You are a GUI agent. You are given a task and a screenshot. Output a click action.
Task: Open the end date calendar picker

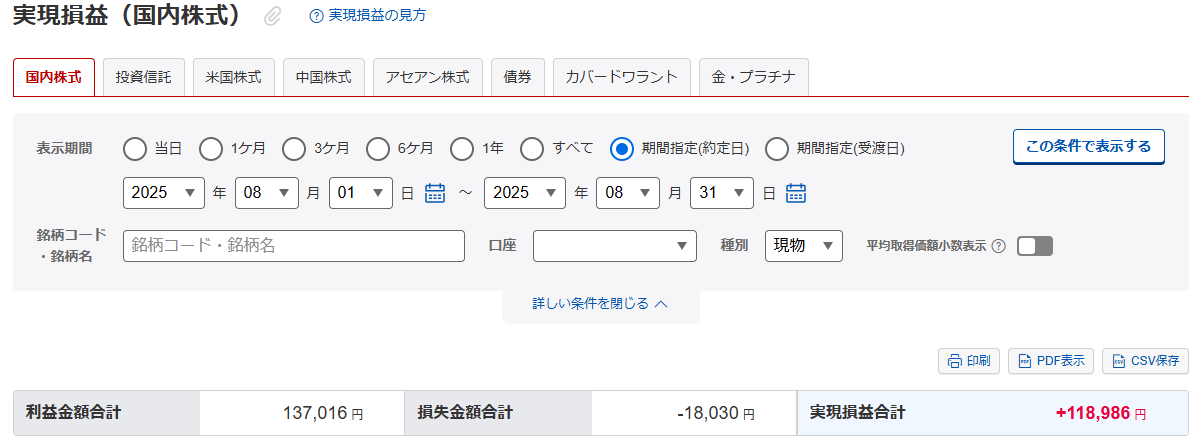[795, 193]
